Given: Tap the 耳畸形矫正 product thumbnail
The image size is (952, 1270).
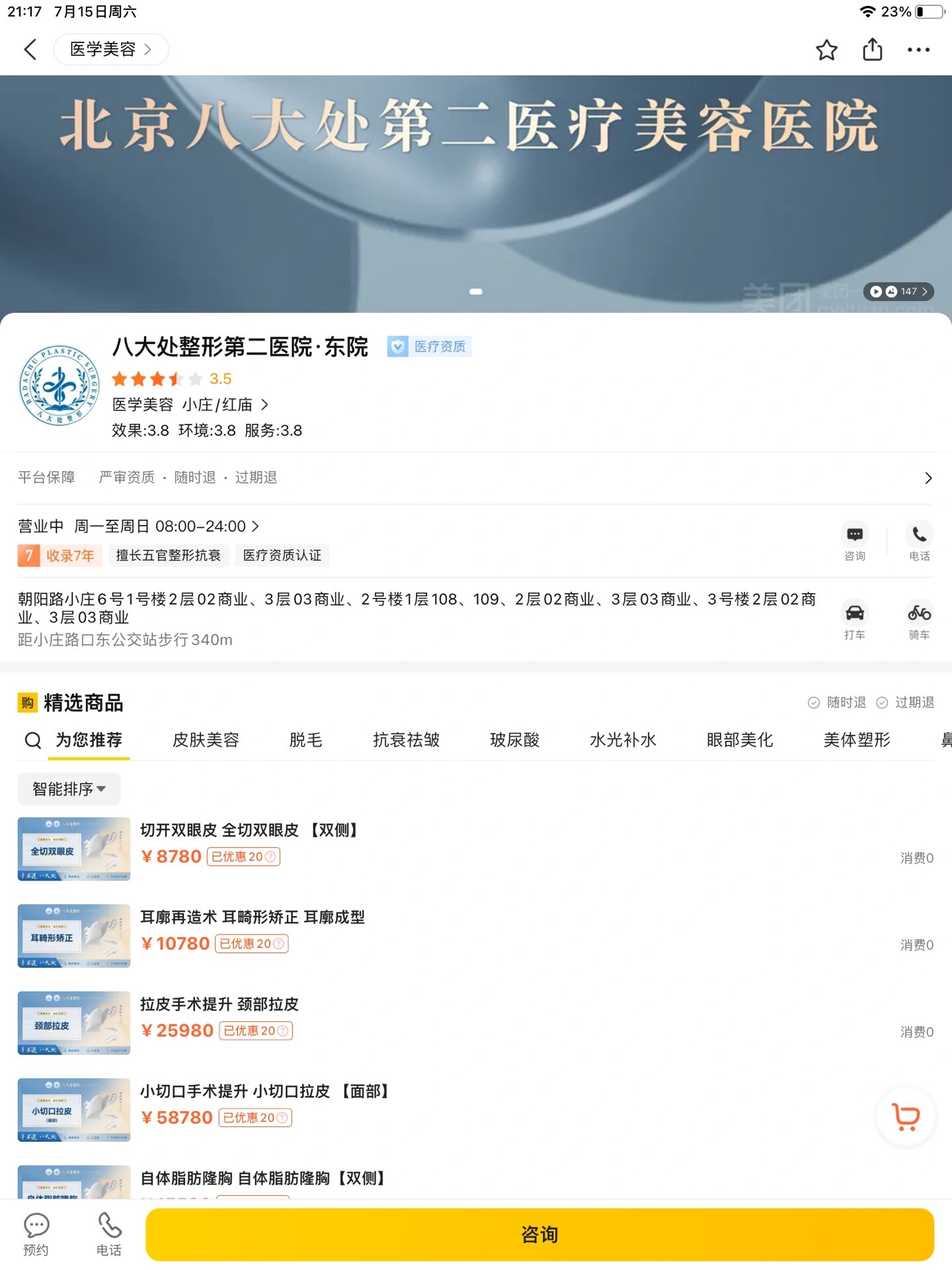Looking at the screenshot, I should click(74, 936).
